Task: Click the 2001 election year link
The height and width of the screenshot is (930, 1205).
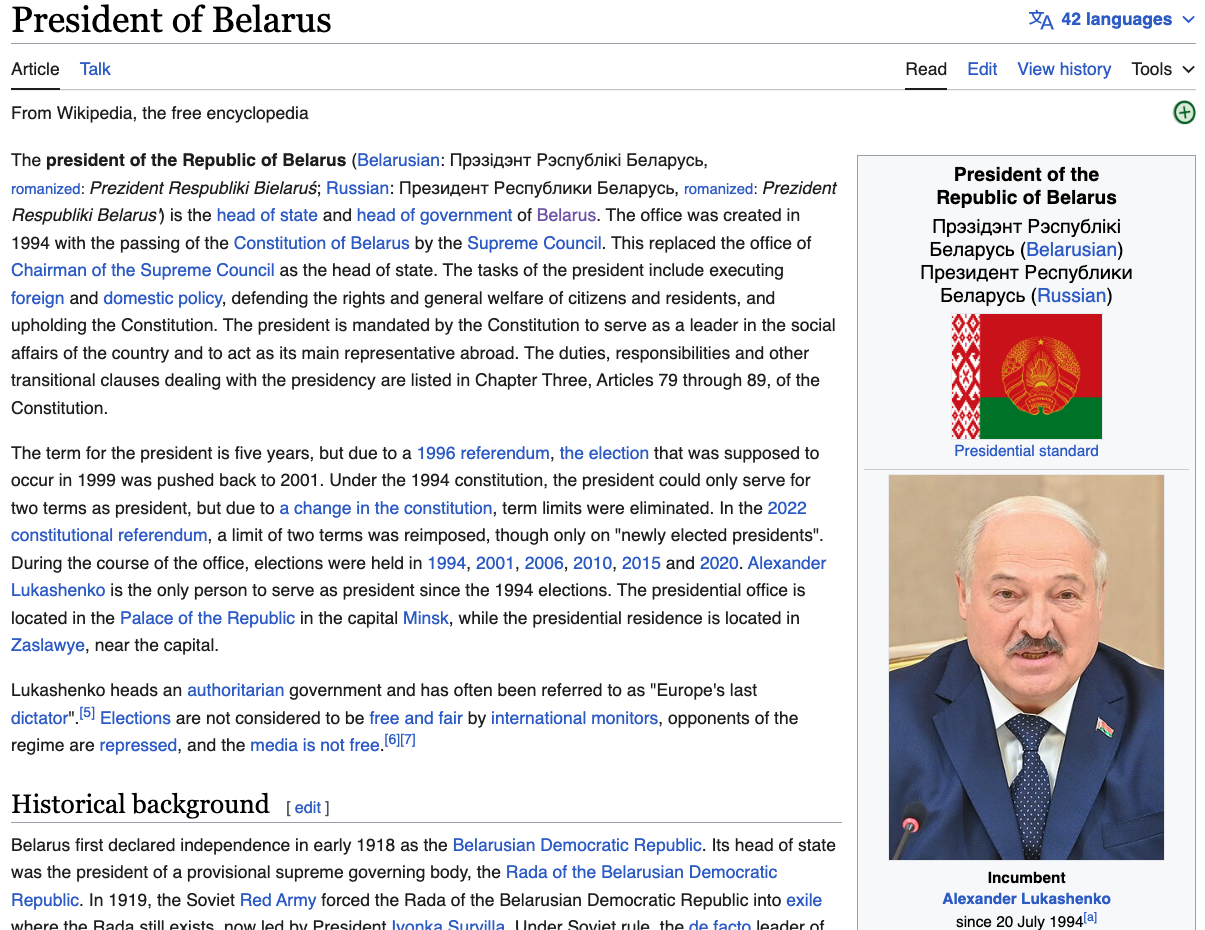Action: 495,563
